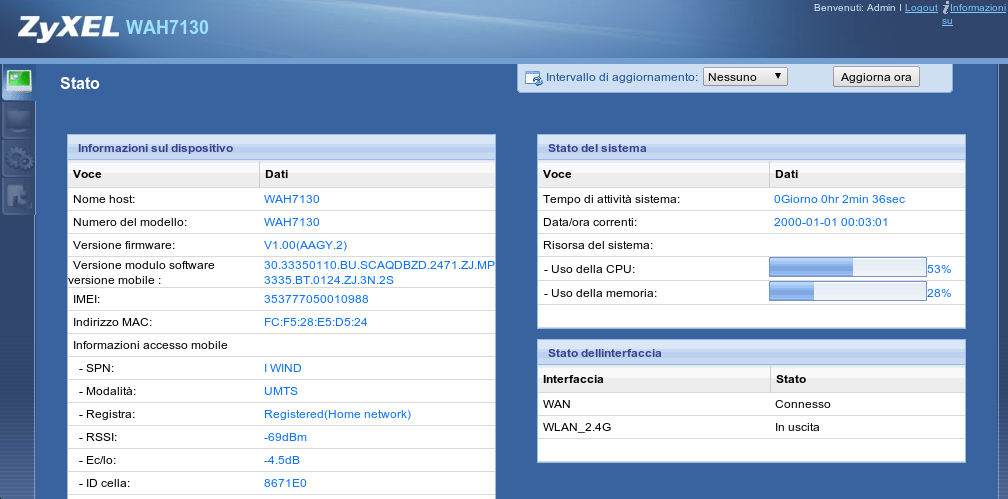Click the WAN interface row label
The width and height of the screenshot is (1008, 499).
click(557, 404)
